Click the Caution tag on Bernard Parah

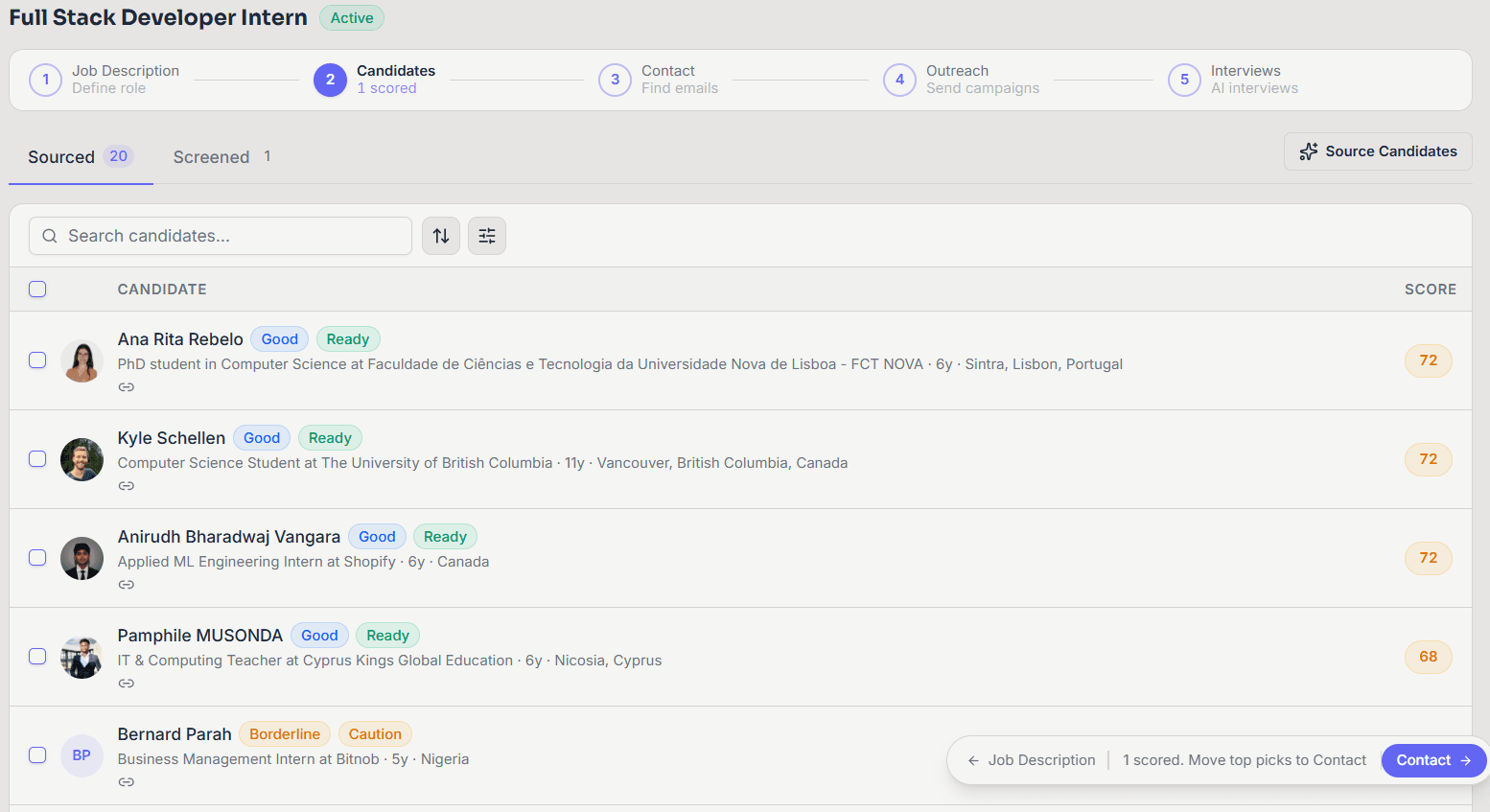pyautogui.click(x=375, y=734)
